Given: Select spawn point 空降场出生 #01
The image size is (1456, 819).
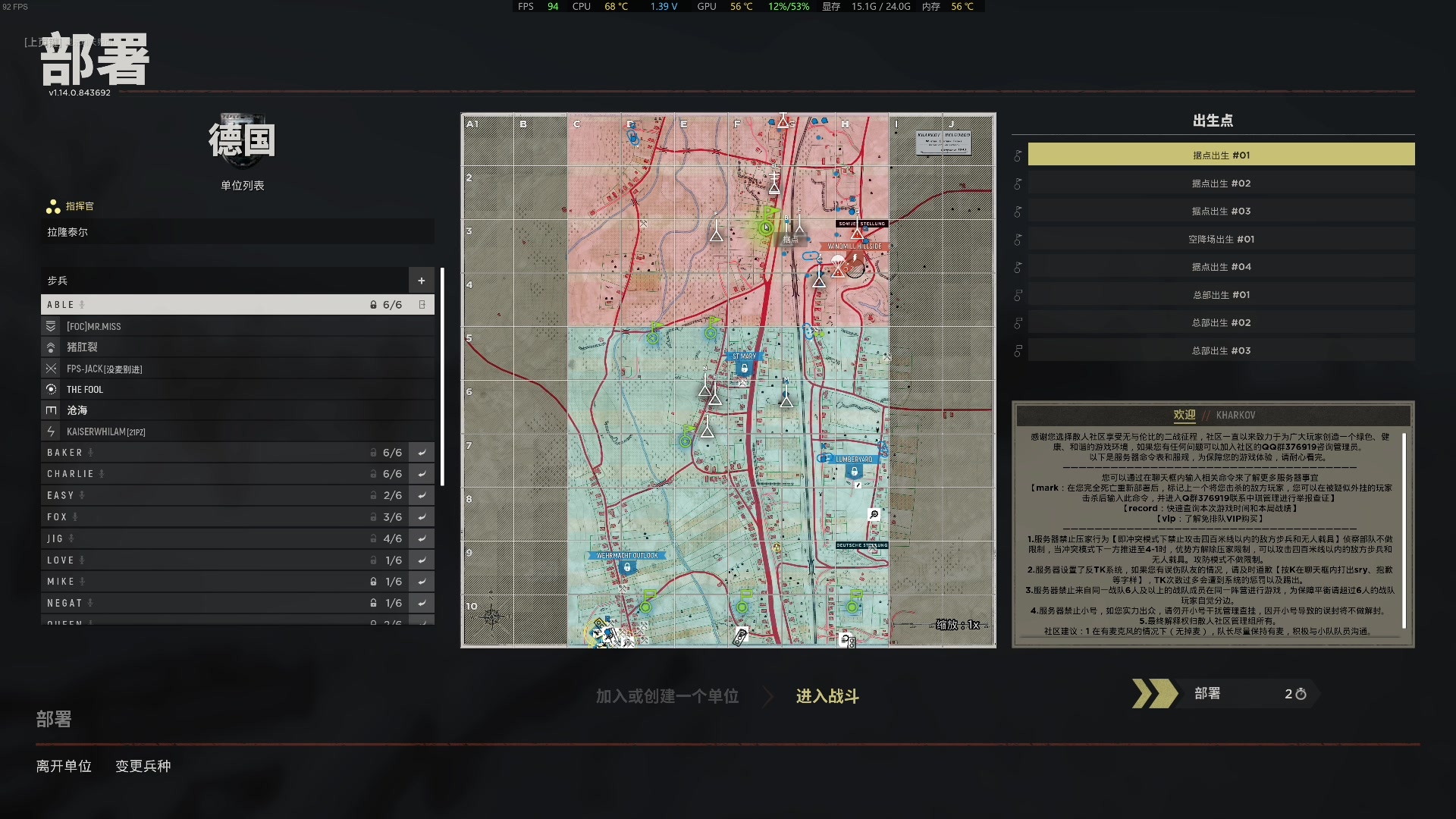Looking at the screenshot, I should tap(1221, 240).
